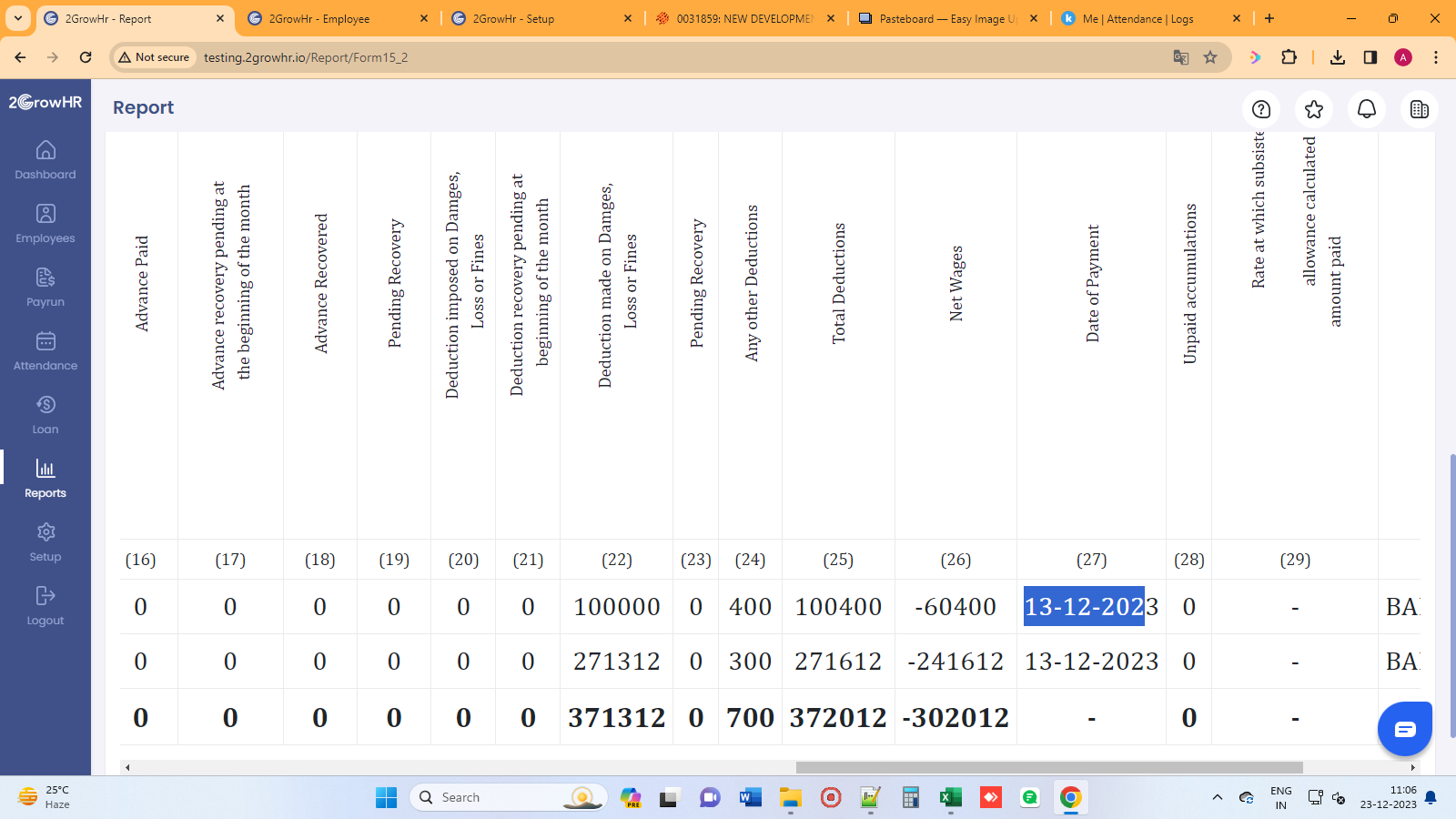Viewport: 1456px width, 819px height.
Task: Switch to 2GrowHr - Employee tab
Action: pyautogui.click(x=337, y=18)
